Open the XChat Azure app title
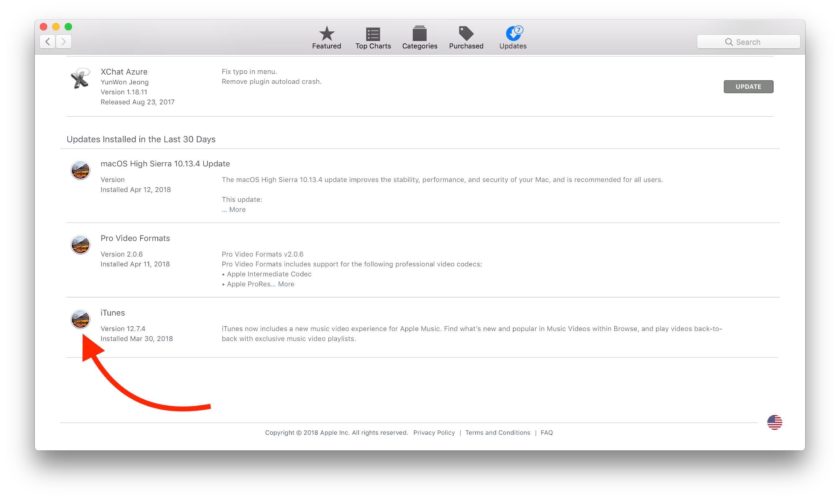 (x=124, y=72)
